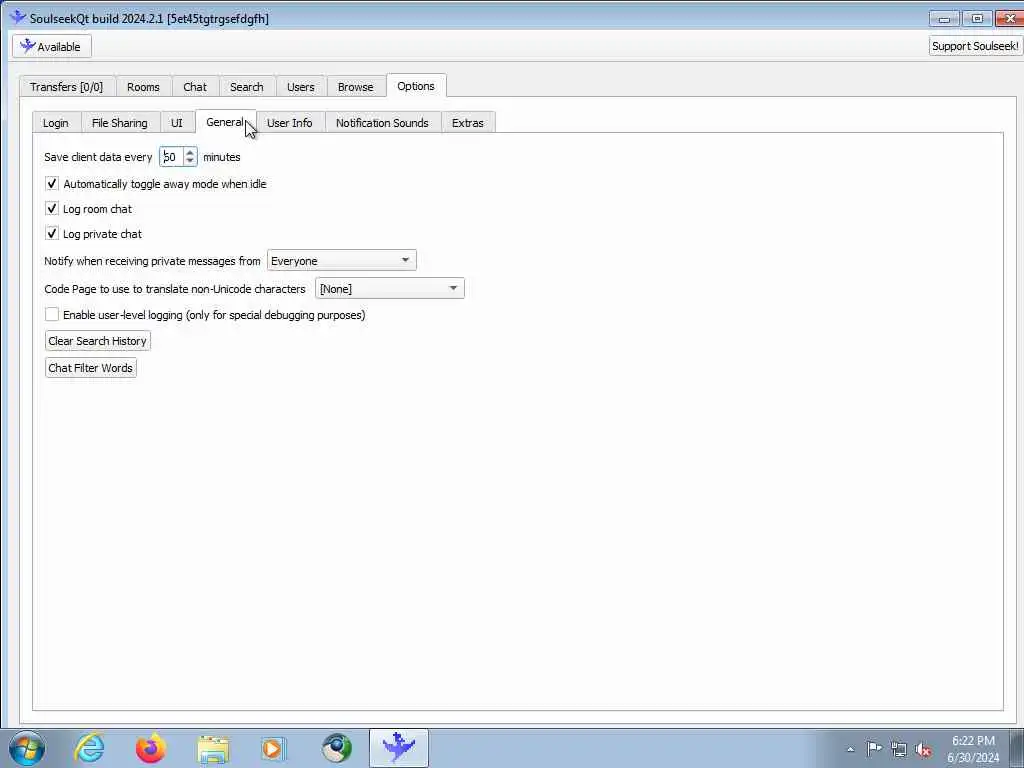Open the File Sharing sub-tab

(120, 123)
